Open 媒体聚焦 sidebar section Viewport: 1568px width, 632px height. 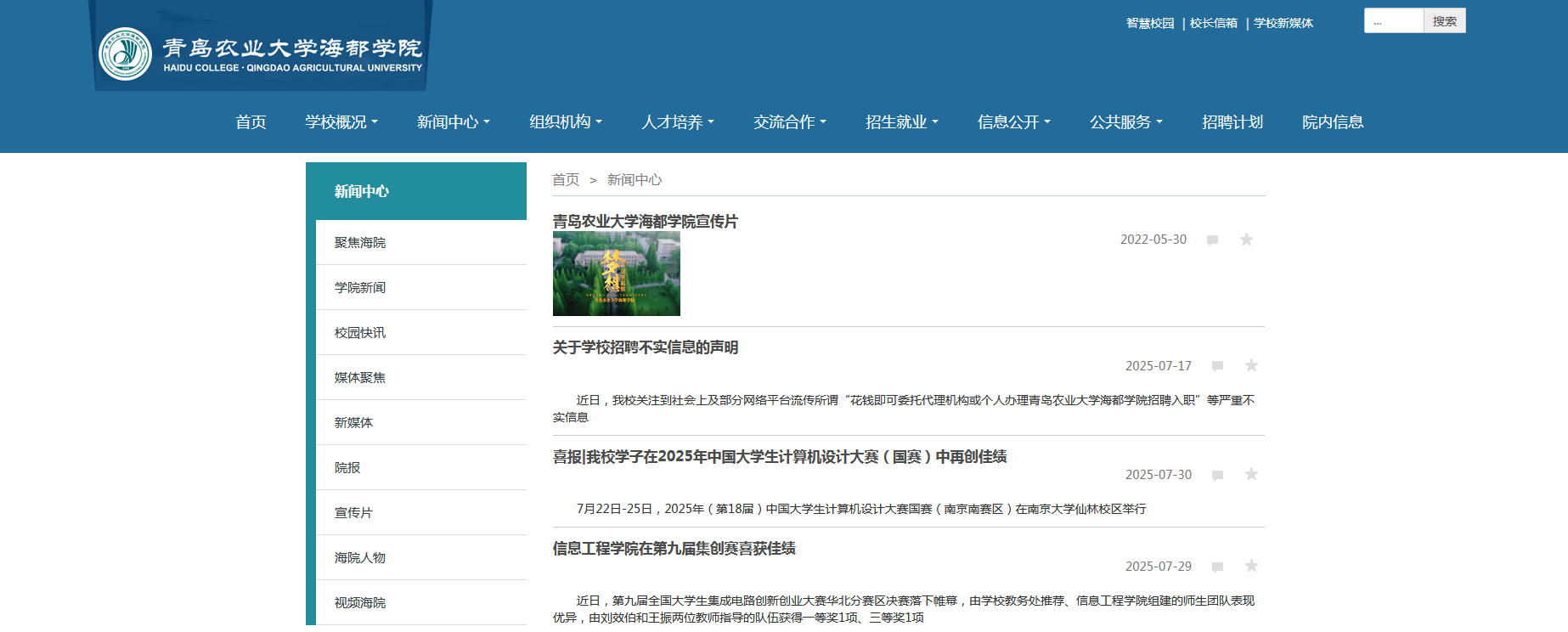tap(360, 378)
